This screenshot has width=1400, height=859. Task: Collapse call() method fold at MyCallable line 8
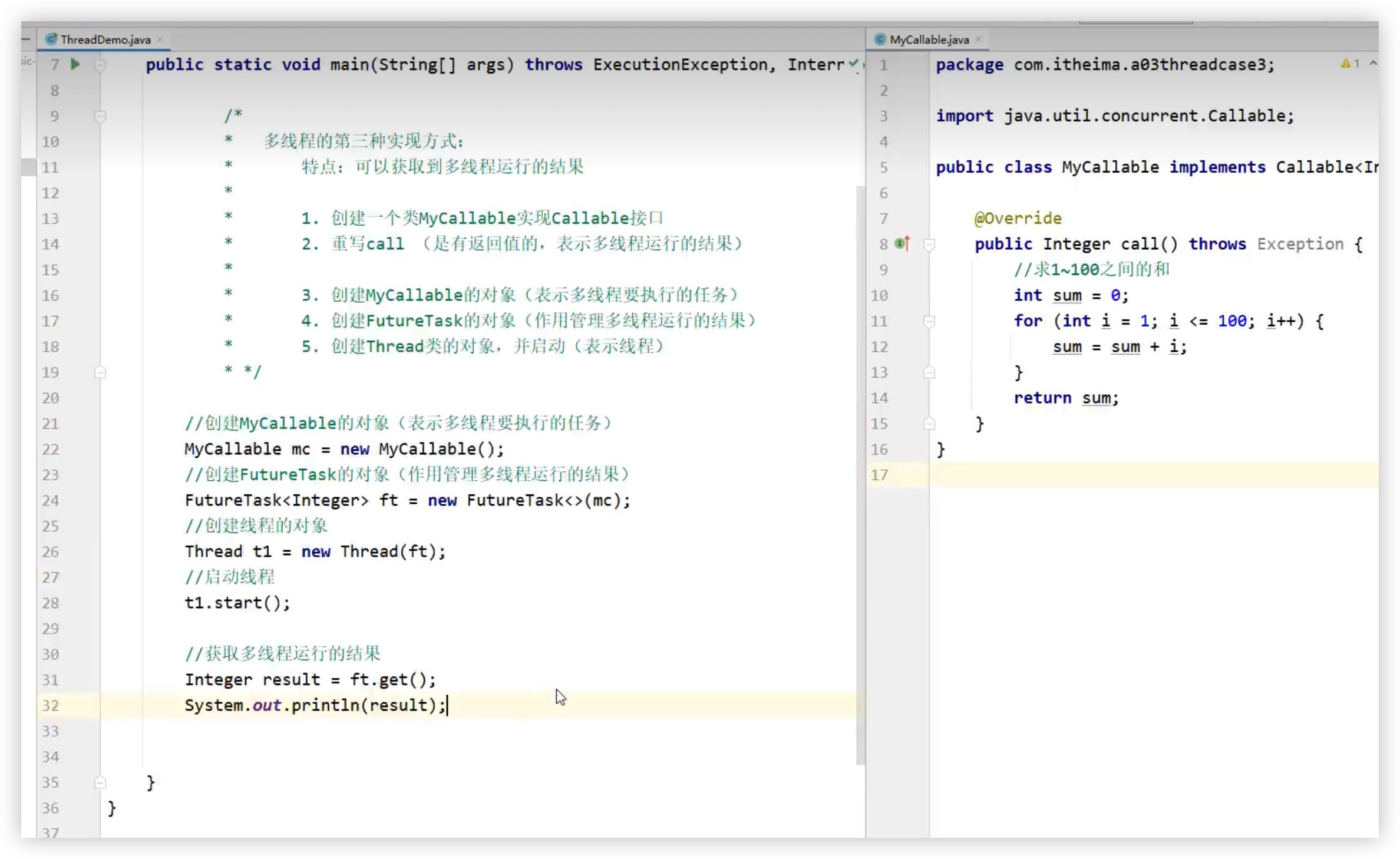929,244
